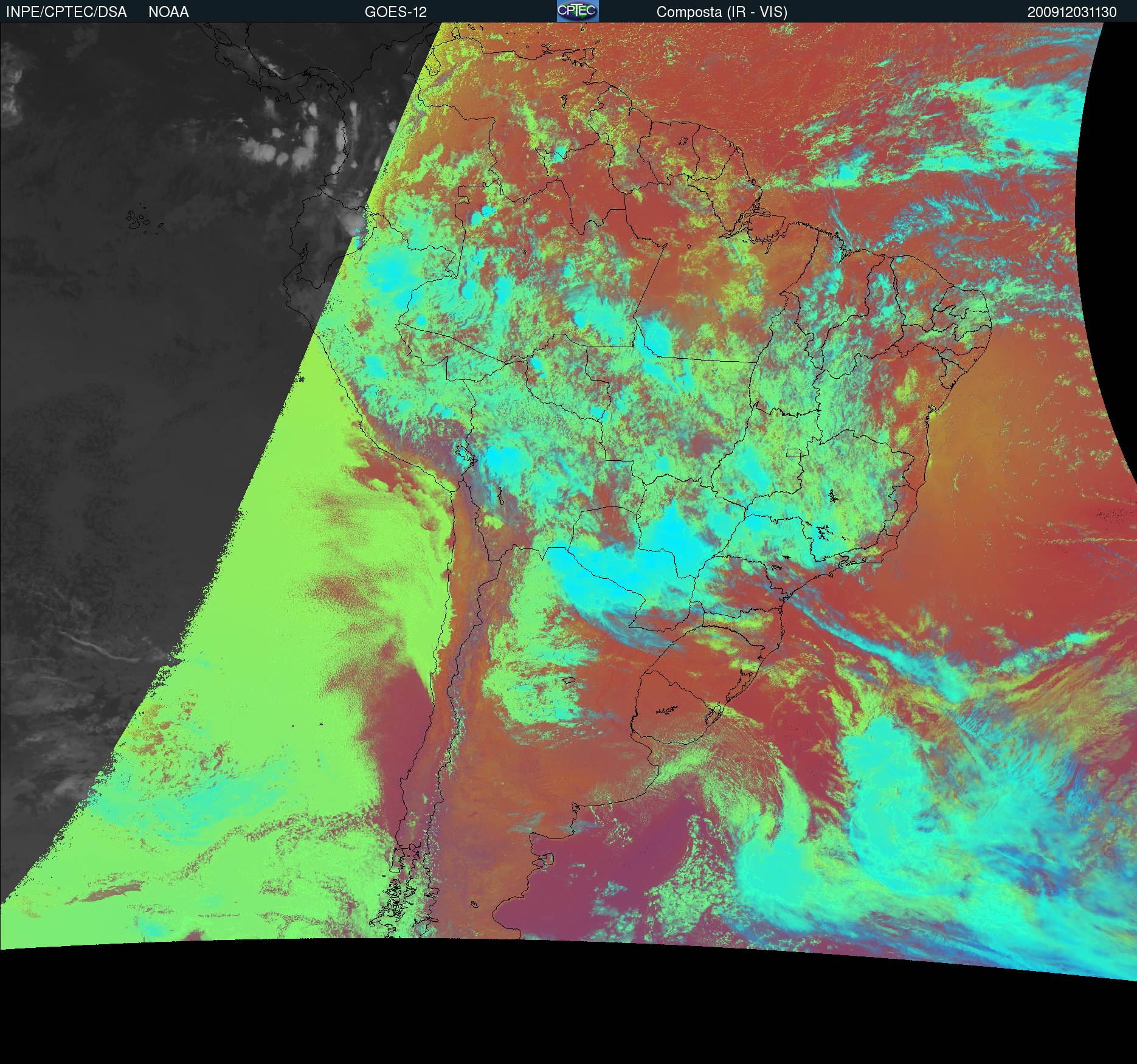Click the Galápagos Islands outline in Pacific

click(x=141, y=220)
